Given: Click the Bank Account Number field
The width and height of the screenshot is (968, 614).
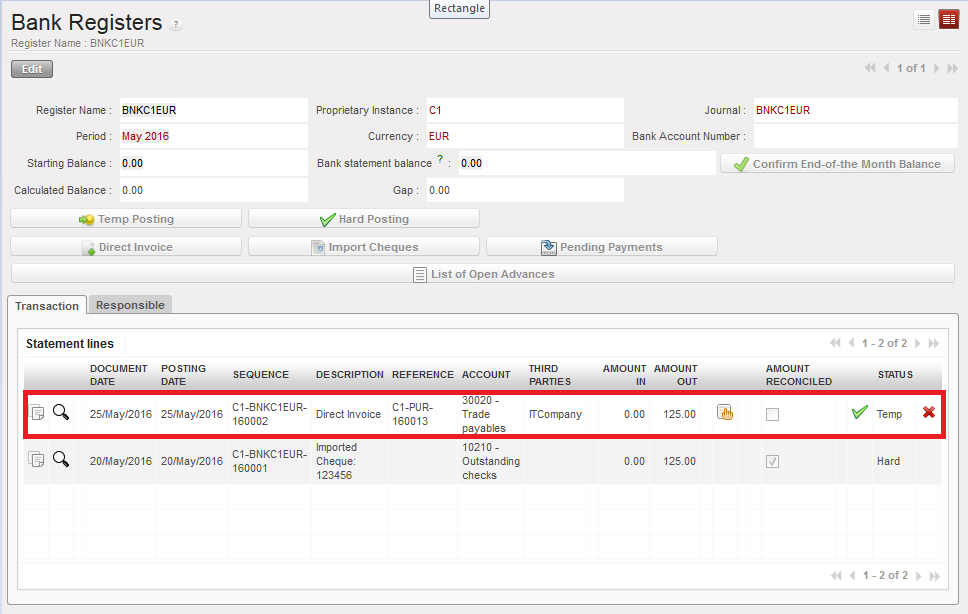Looking at the screenshot, I should (855, 136).
